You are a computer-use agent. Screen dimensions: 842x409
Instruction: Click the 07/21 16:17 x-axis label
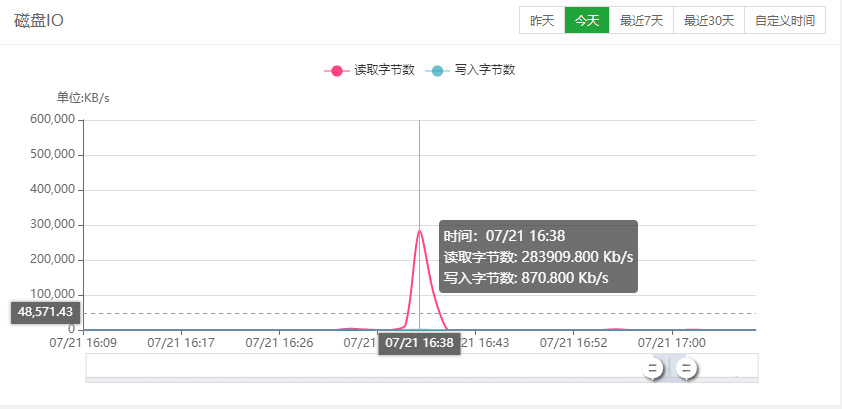click(182, 342)
